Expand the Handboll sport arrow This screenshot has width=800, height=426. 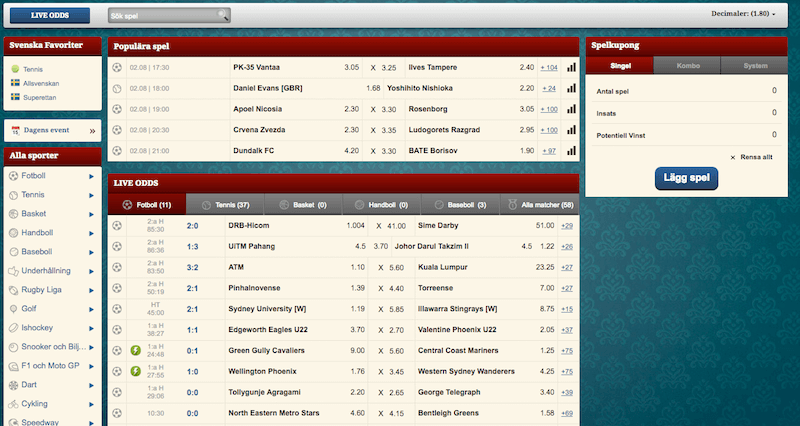click(x=91, y=233)
